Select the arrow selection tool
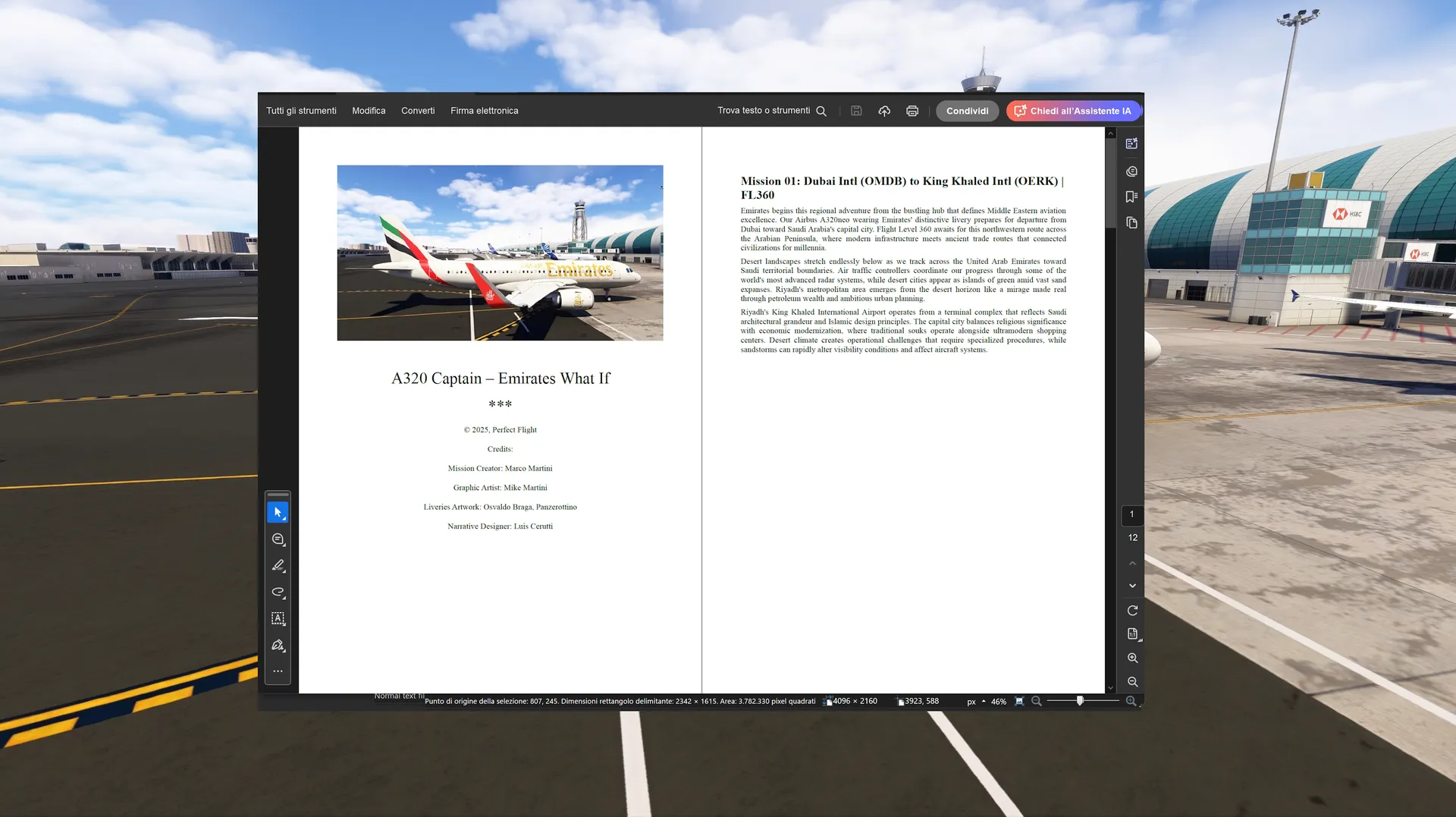Image resolution: width=1456 pixels, height=817 pixels. click(278, 513)
